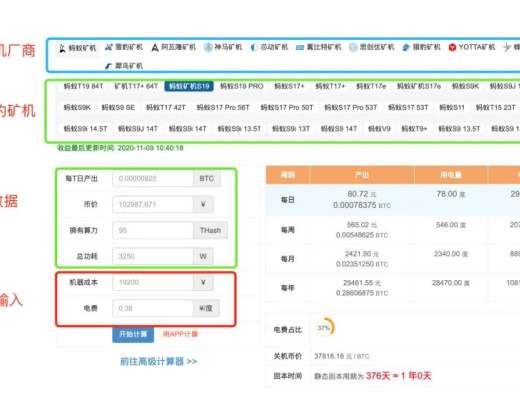Screen dimensions: 520x400
Task: Pick the 蚂蚁S9J 14T model
Action: (138, 129)
